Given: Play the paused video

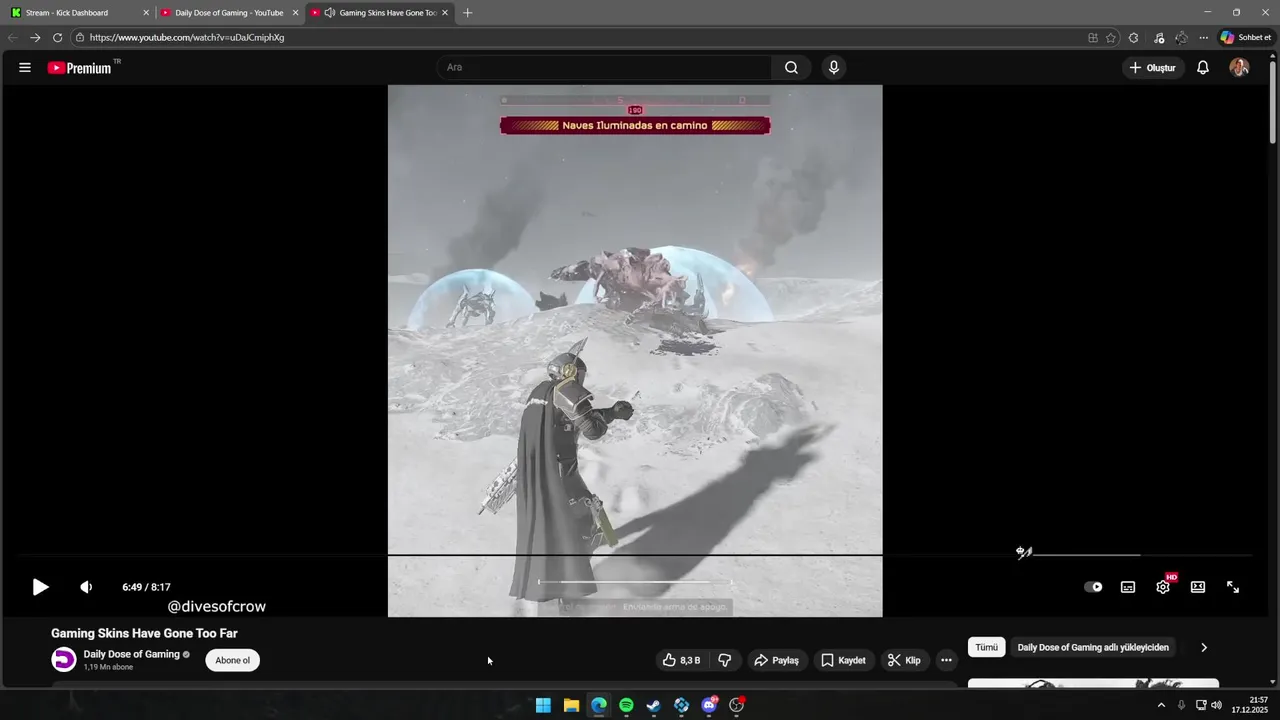Looking at the screenshot, I should coord(40,587).
